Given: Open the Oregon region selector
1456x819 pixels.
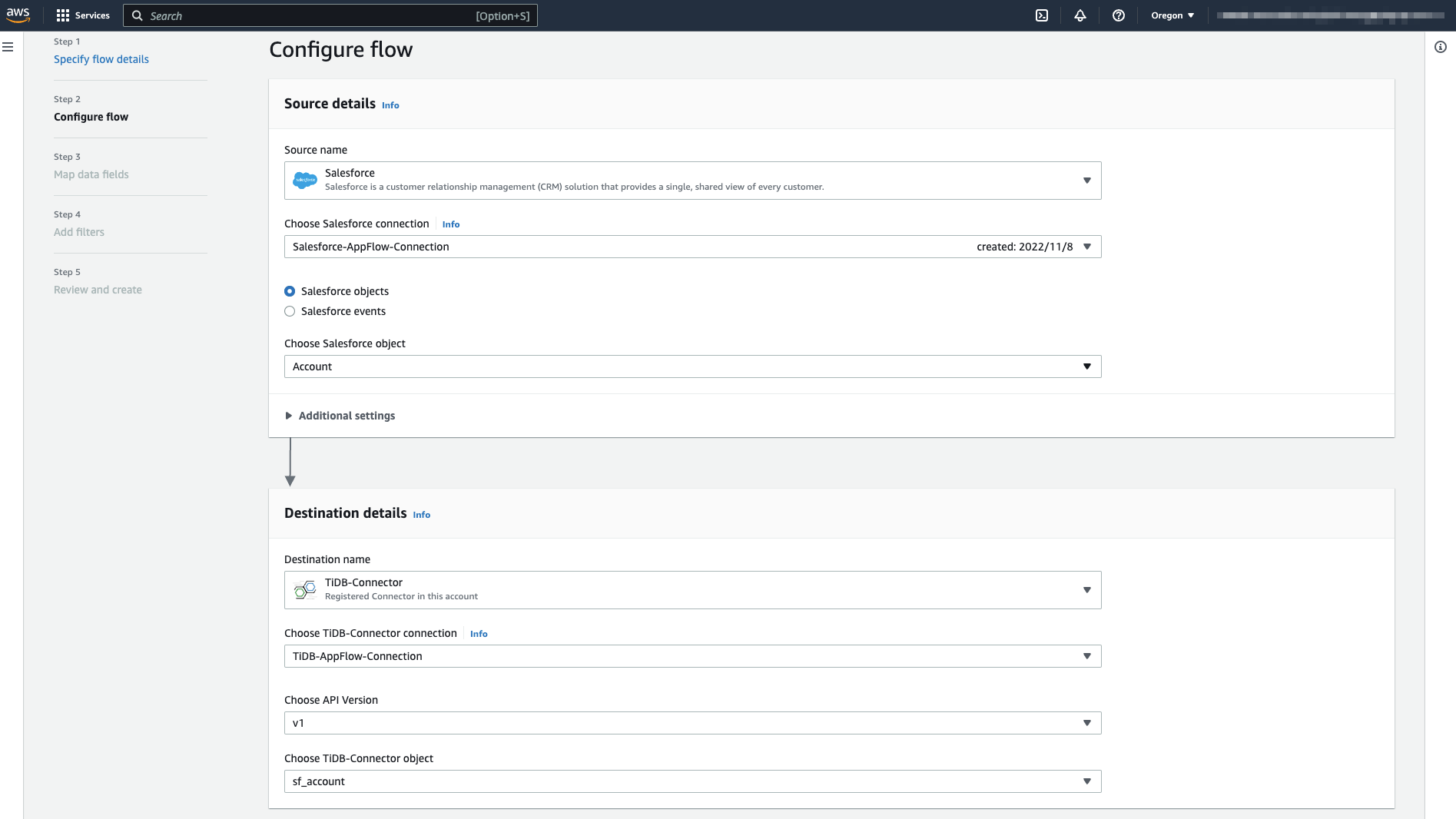Looking at the screenshot, I should (1172, 15).
